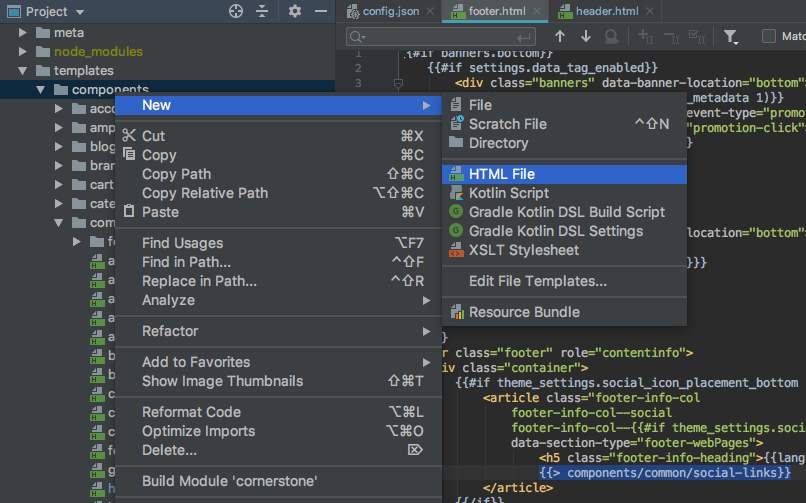806x503 pixels.
Task: Expand the amp folder arrow
Action: (x=59, y=127)
